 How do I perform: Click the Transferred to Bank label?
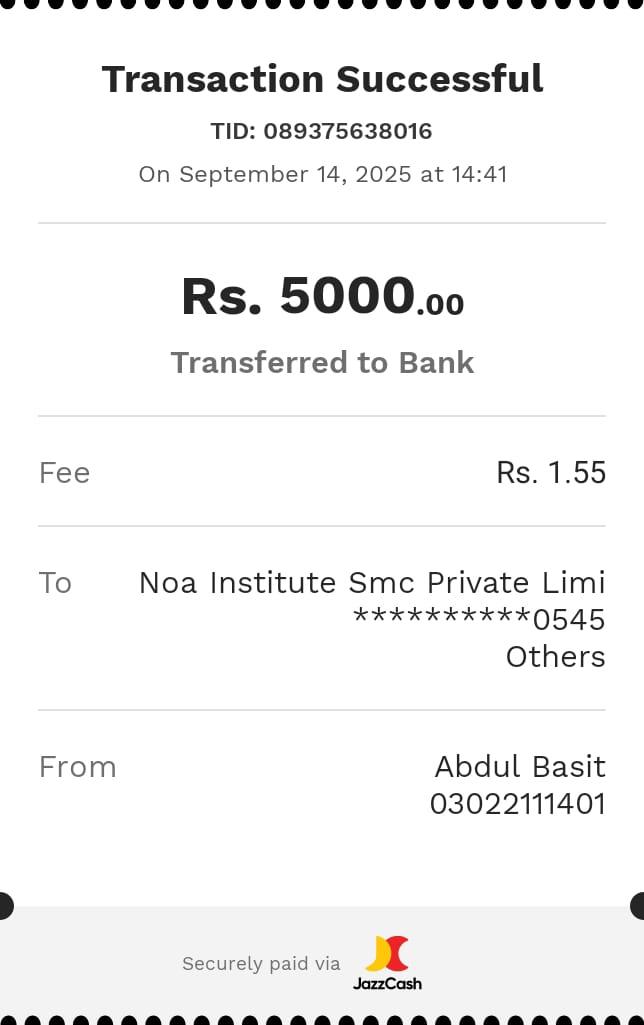(x=322, y=362)
